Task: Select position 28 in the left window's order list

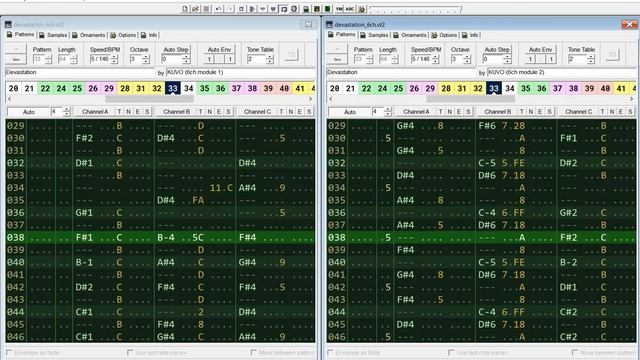Action: pos(125,88)
